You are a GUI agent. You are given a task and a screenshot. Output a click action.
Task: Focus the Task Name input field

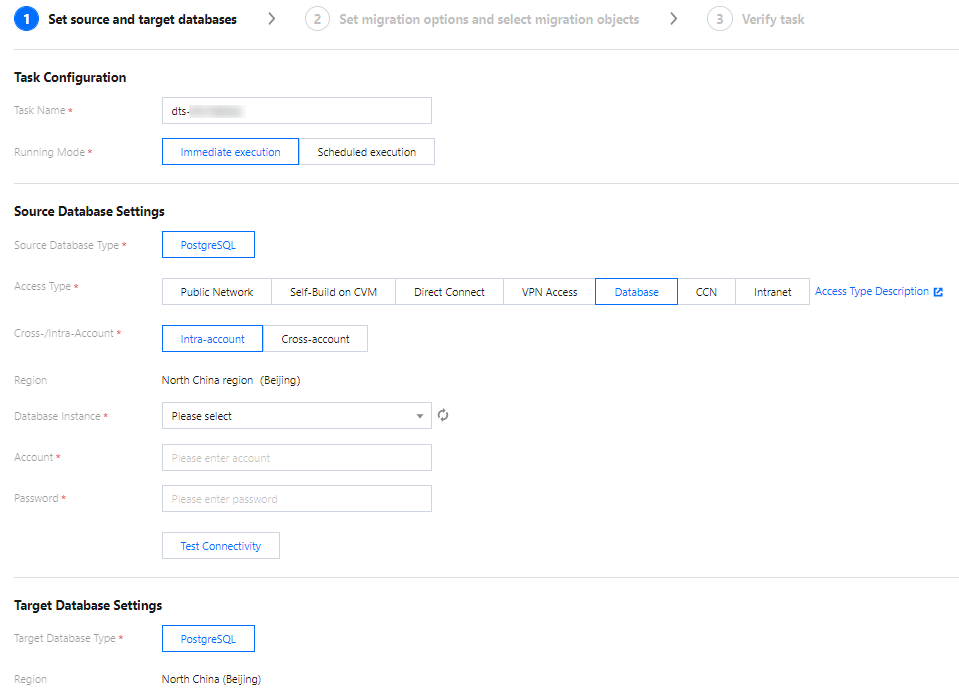[x=297, y=111]
